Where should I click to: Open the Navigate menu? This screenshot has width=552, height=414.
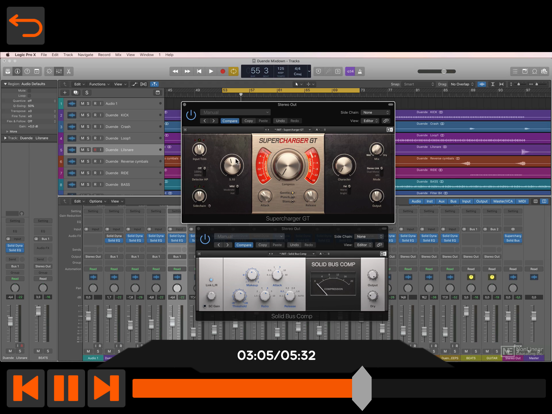[85, 55]
